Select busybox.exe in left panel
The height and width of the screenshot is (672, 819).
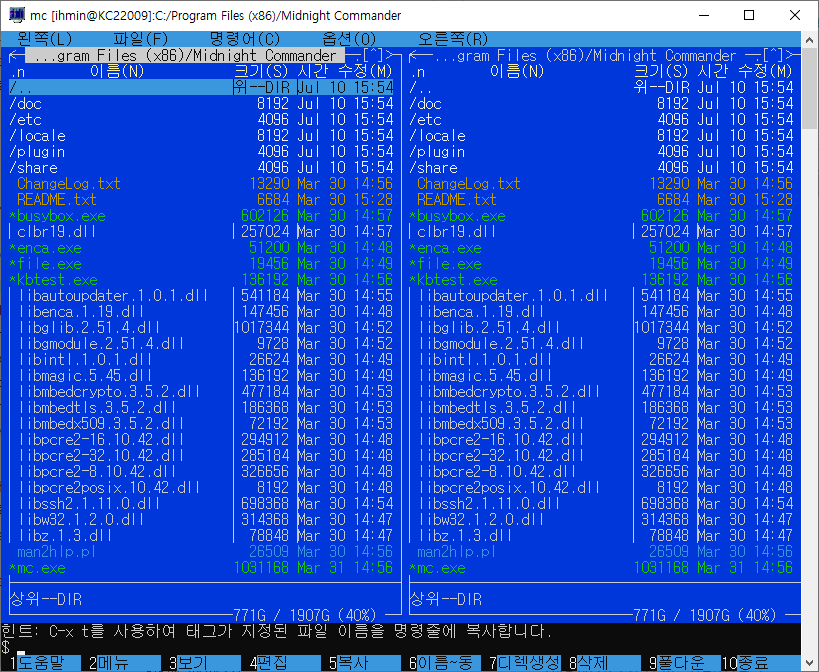[x=201, y=216]
